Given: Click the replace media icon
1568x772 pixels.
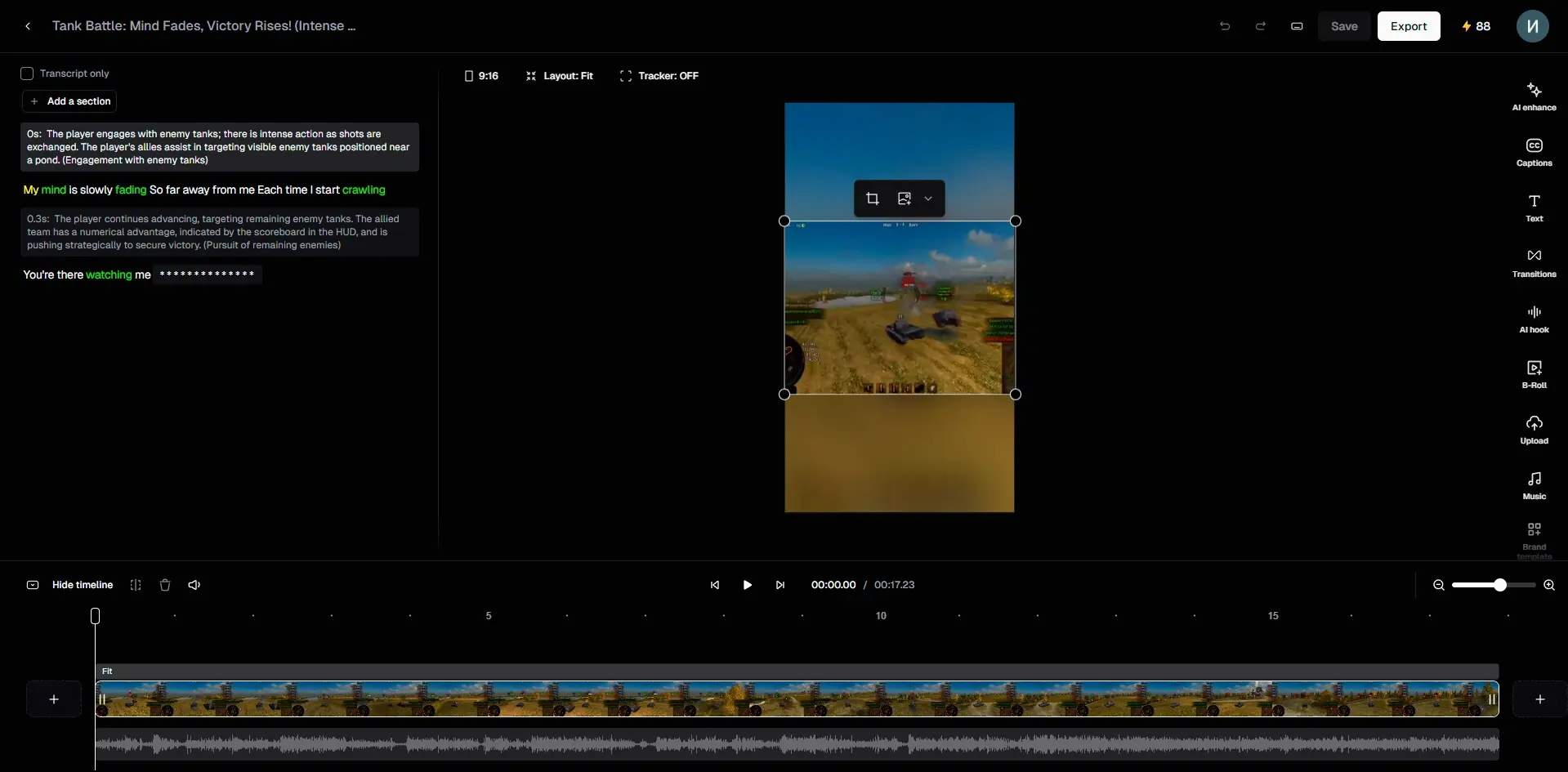Looking at the screenshot, I should (904, 199).
